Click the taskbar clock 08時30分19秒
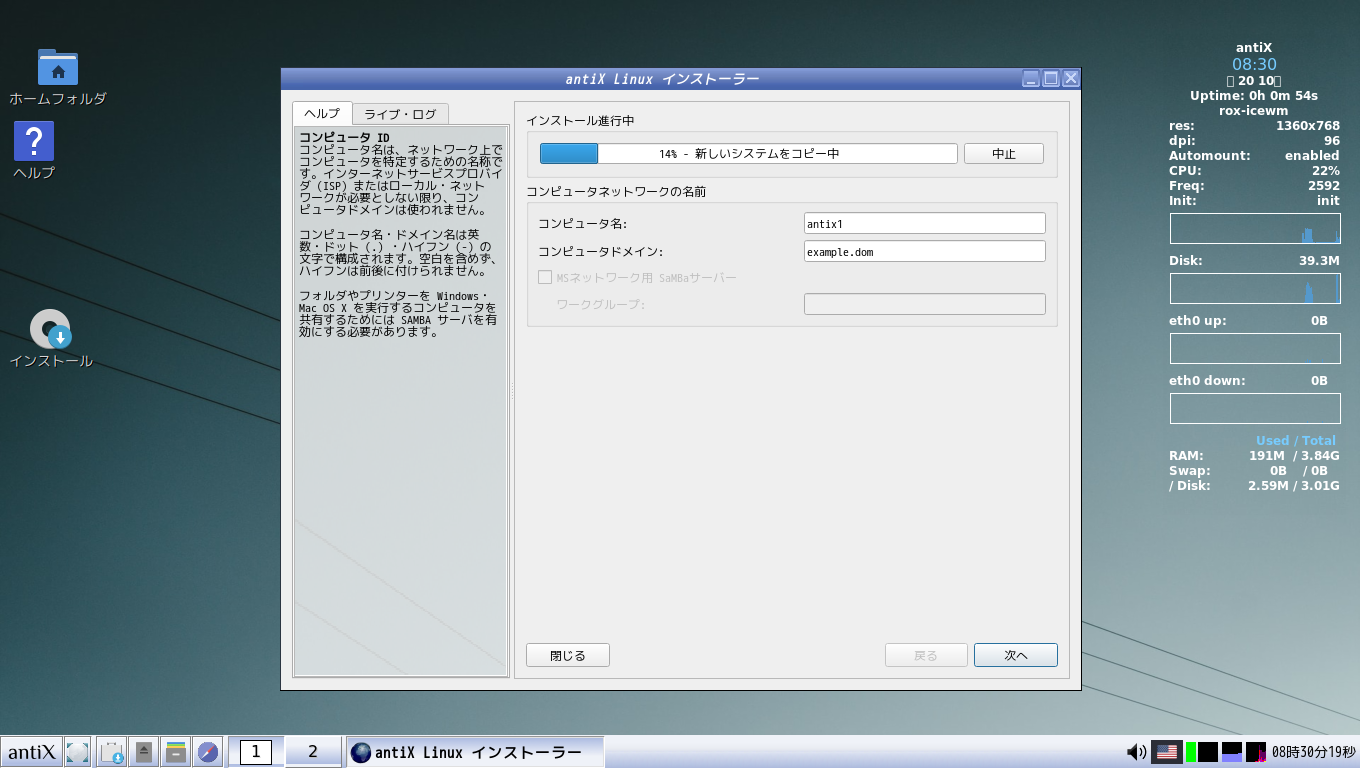 point(1314,752)
